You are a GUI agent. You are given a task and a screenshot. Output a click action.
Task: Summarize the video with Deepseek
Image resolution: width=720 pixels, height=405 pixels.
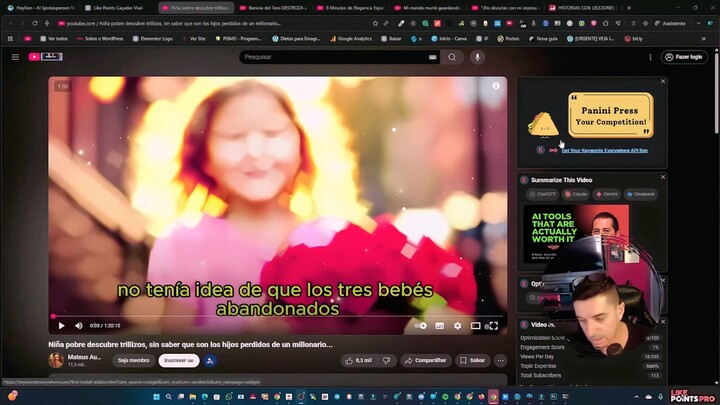point(641,194)
